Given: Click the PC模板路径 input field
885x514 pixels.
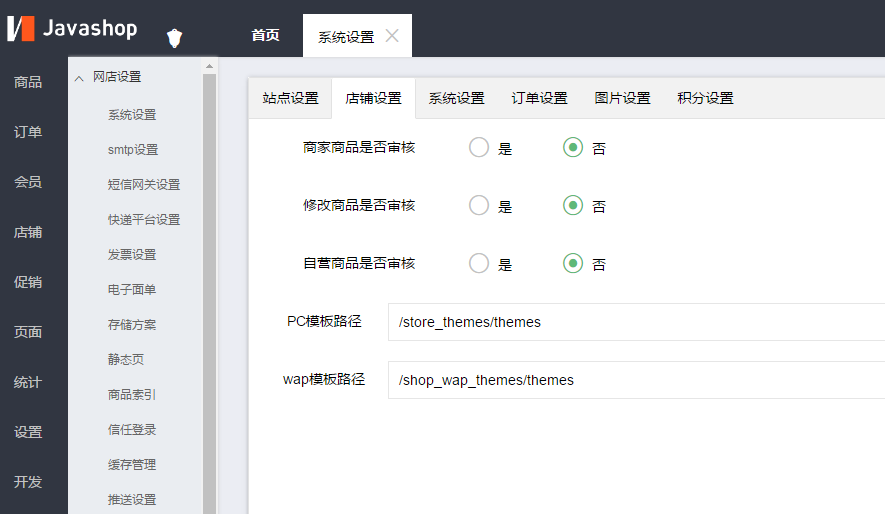Looking at the screenshot, I should [x=636, y=322].
